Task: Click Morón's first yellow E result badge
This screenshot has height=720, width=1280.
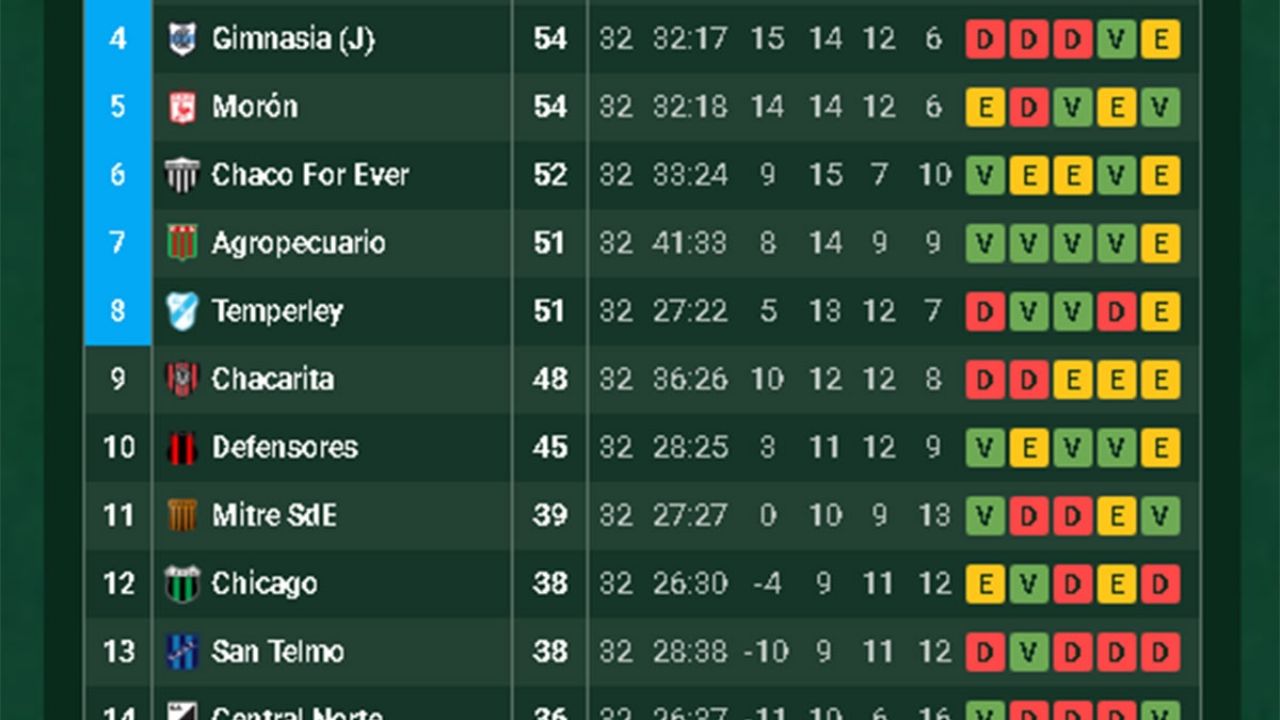Action: pyautogui.click(x=985, y=107)
